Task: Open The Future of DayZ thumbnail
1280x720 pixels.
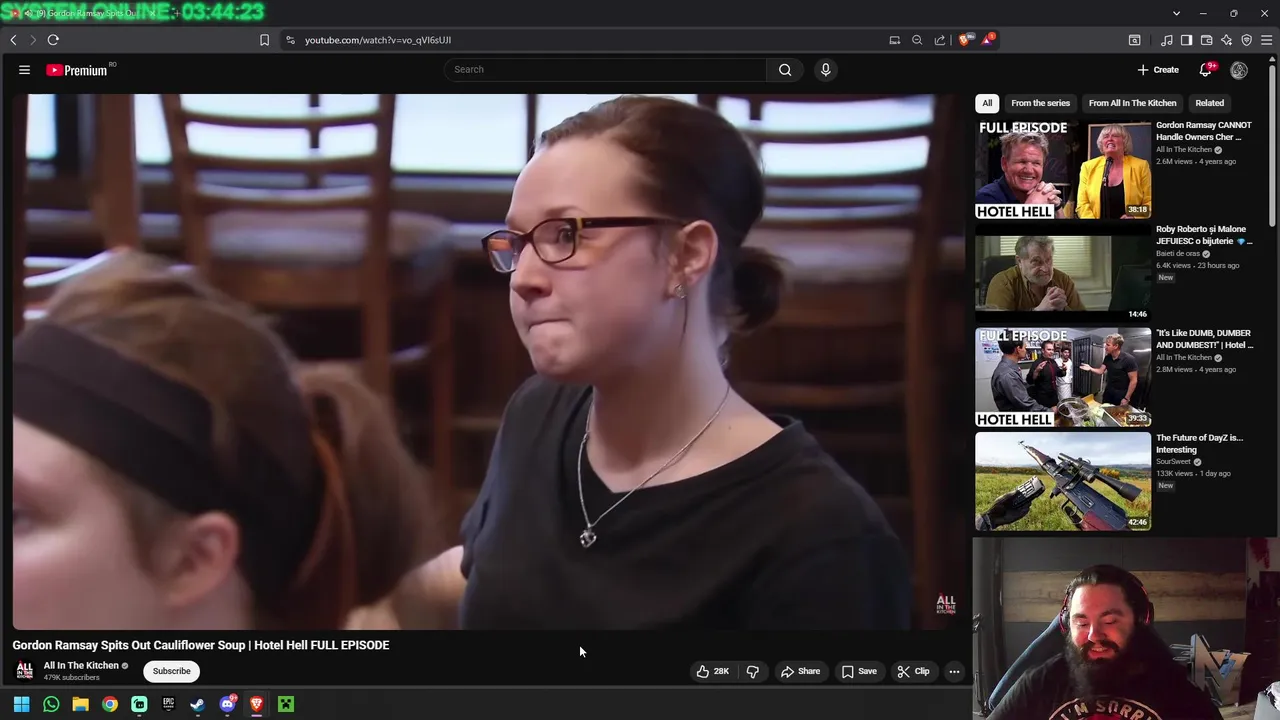Action: 1063,481
